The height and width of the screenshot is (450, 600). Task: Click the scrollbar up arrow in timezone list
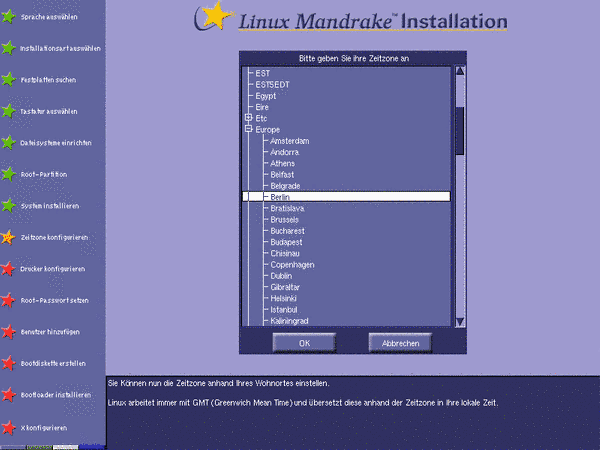tap(459, 72)
